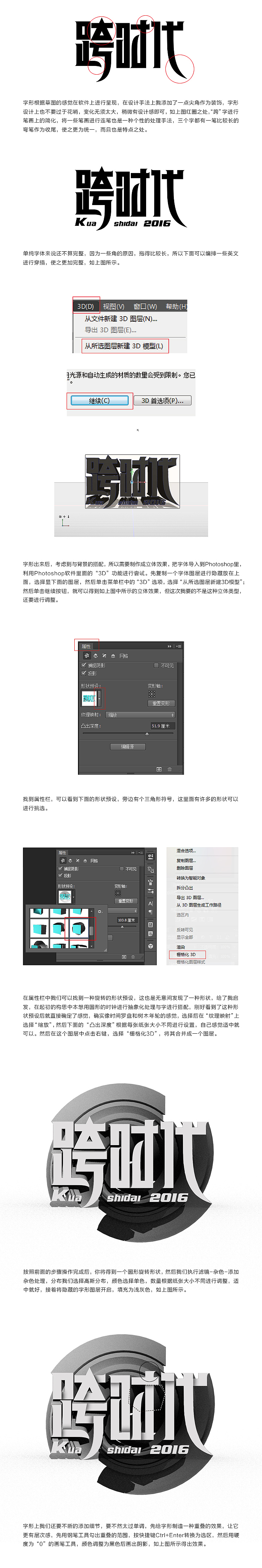
Task: Select the Mesh icon in the 51.9 厘米 panel
Action: point(87,656)
